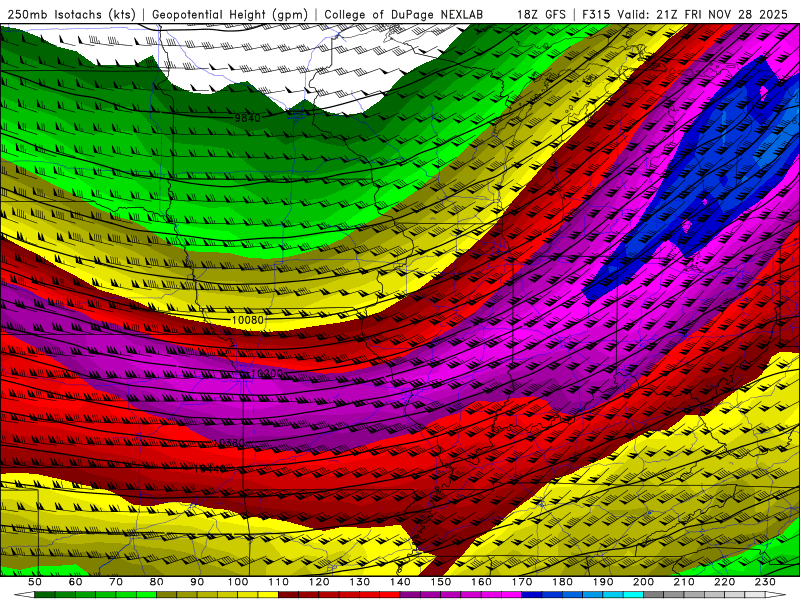Click the "College of DuPage NEXLAB" header text

point(403,14)
